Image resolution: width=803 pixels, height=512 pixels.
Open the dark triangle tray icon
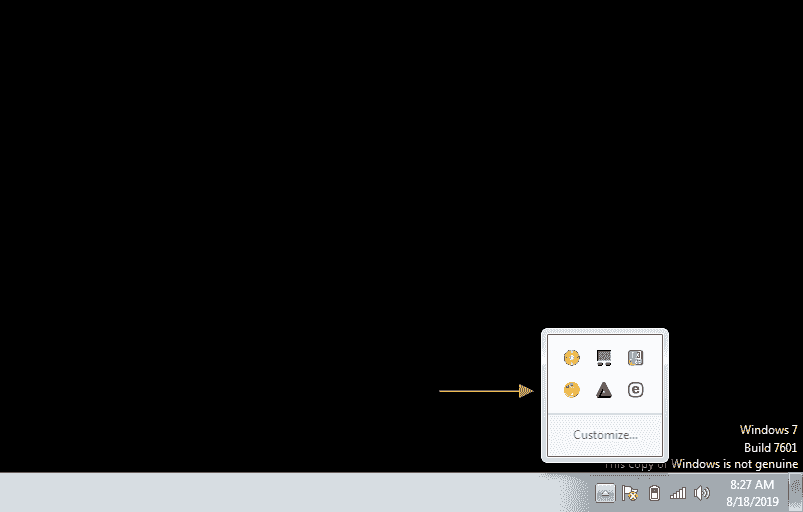(604, 390)
